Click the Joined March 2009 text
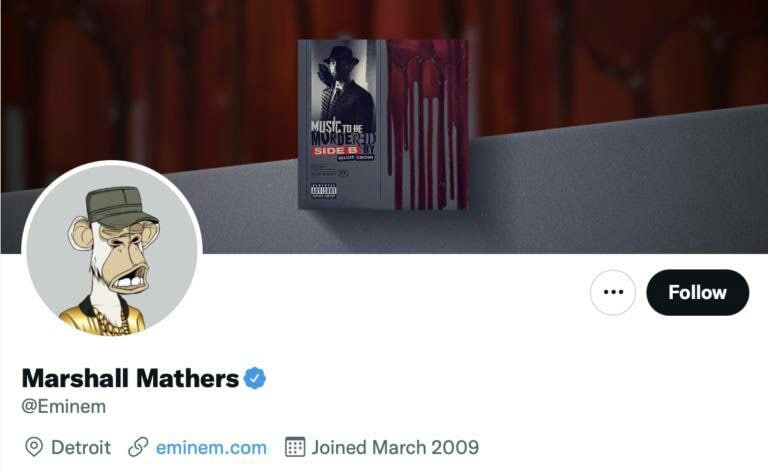The height and width of the screenshot is (472, 768). (x=395, y=447)
